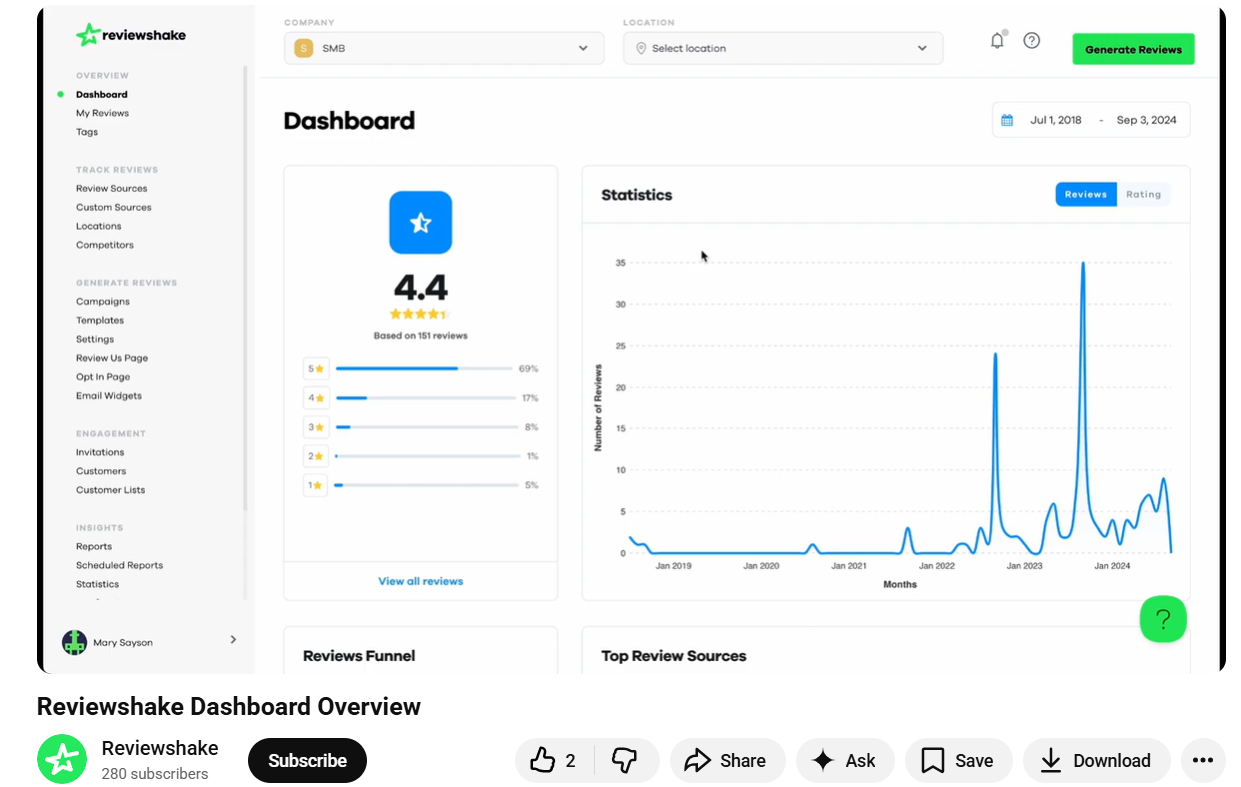Open the Select location dropdown
This screenshot has height=787, width=1241.
(x=783, y=48)
